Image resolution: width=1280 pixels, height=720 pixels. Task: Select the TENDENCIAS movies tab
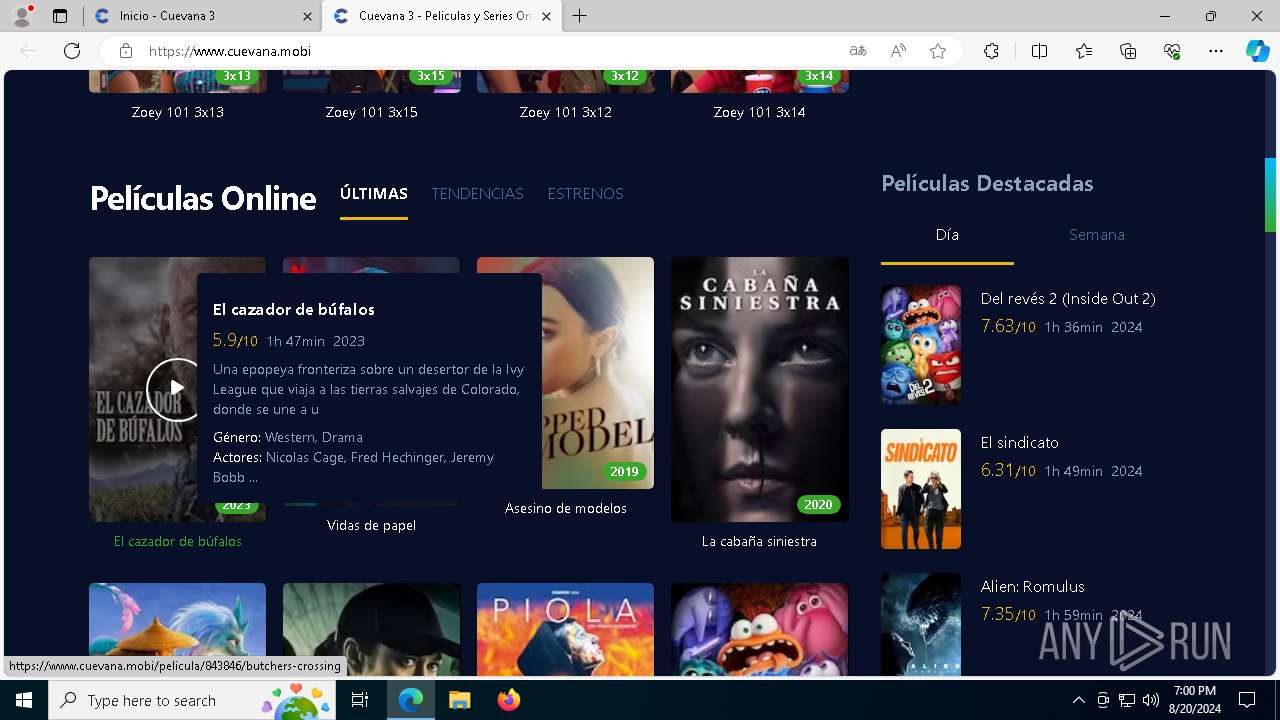coord(477,194)
